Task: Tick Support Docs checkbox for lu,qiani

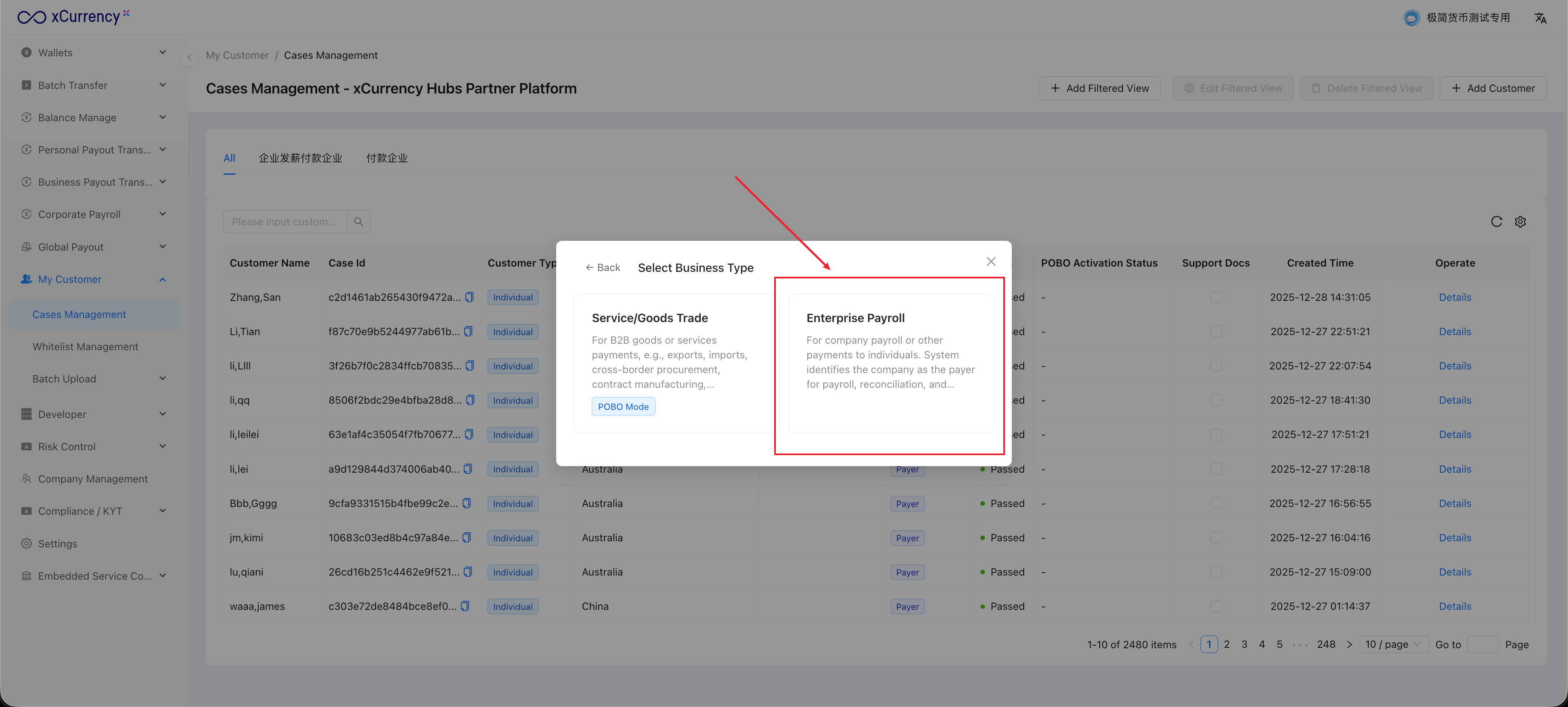Action: (1216, 572)
